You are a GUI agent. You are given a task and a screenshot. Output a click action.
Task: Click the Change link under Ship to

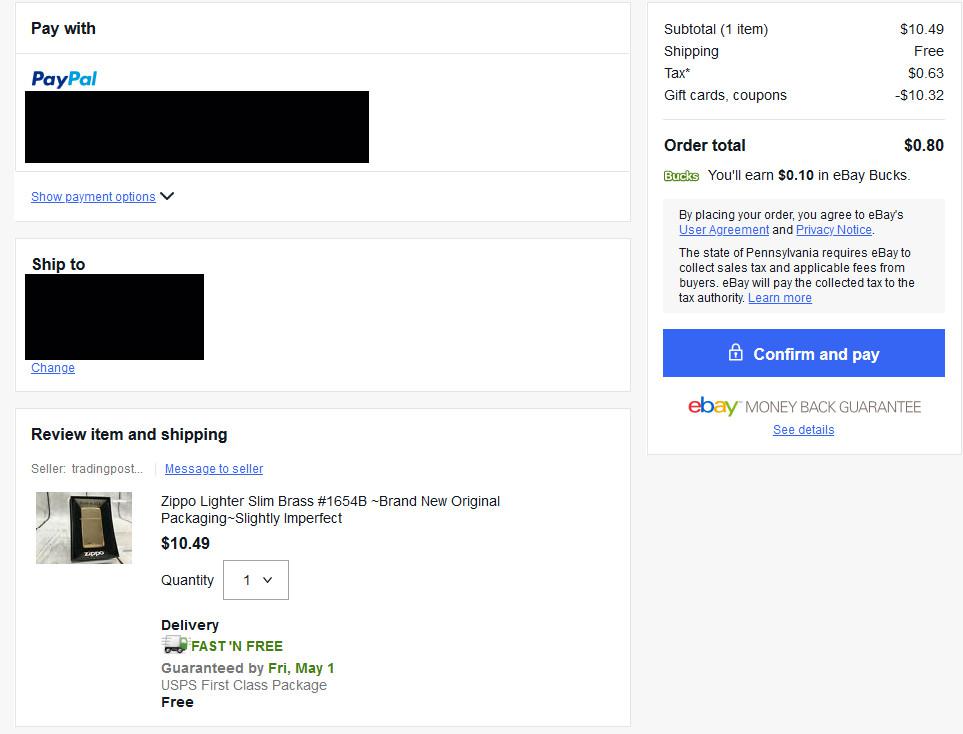click(52, 367)
